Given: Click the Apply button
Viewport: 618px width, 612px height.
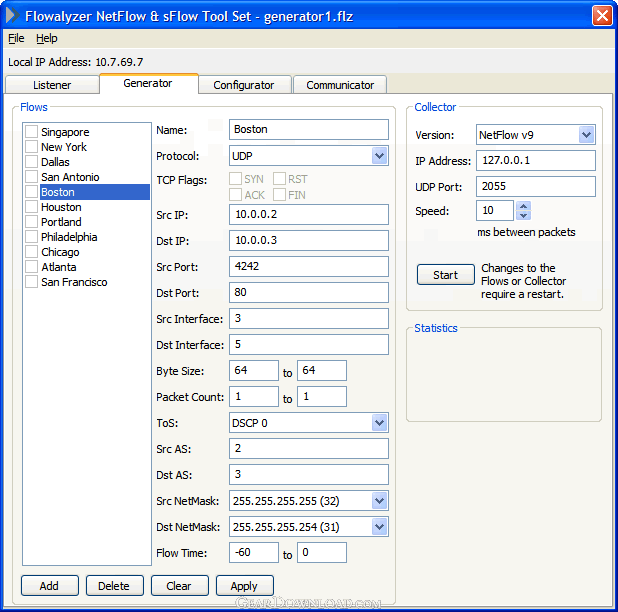Looking at the screenshot, I should (244, 586).
